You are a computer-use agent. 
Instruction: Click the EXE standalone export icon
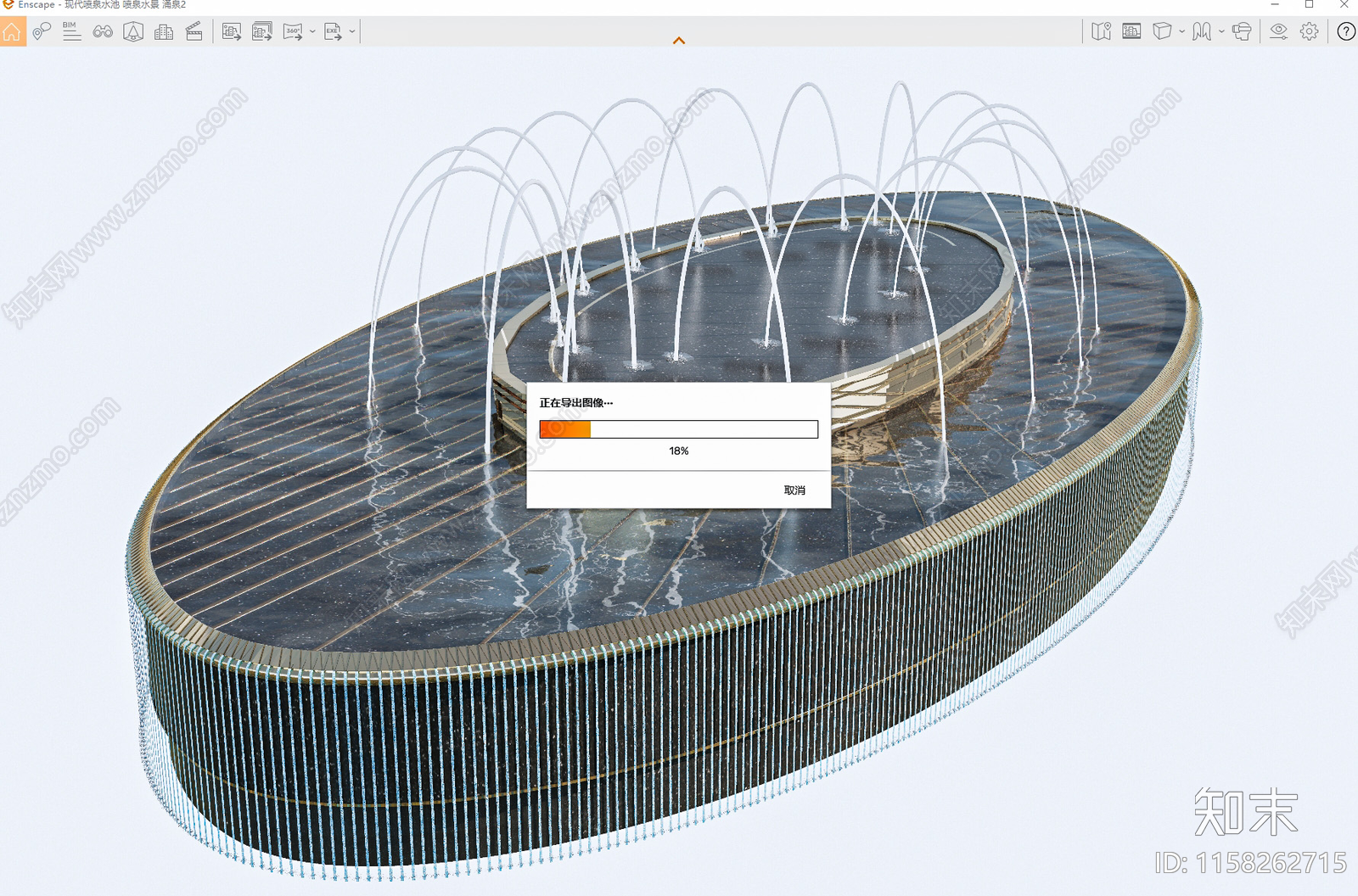pos(333,32)
